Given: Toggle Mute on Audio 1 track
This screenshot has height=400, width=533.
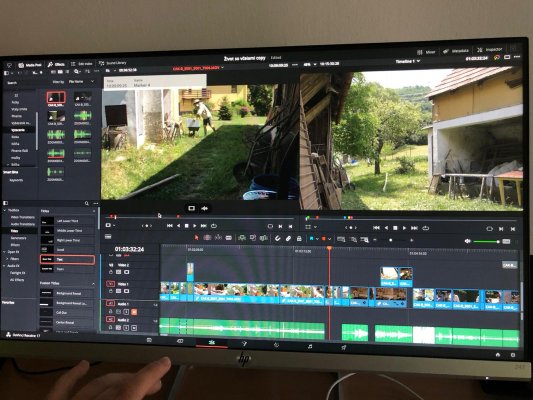Looking at the screenshot, I should click(x=134, y=312).
